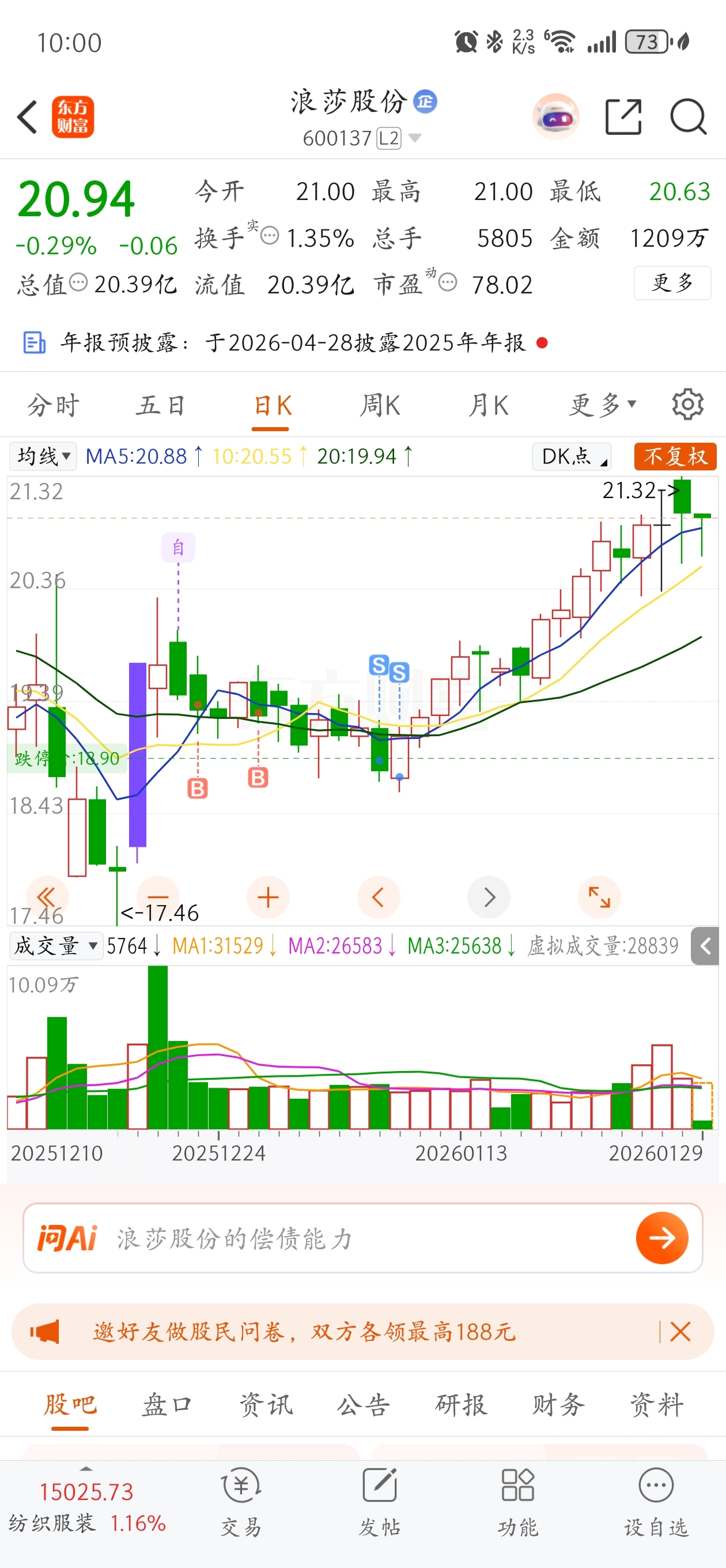
Task: Tap the info icon beside 总值
Action: [x=78, y=282]
